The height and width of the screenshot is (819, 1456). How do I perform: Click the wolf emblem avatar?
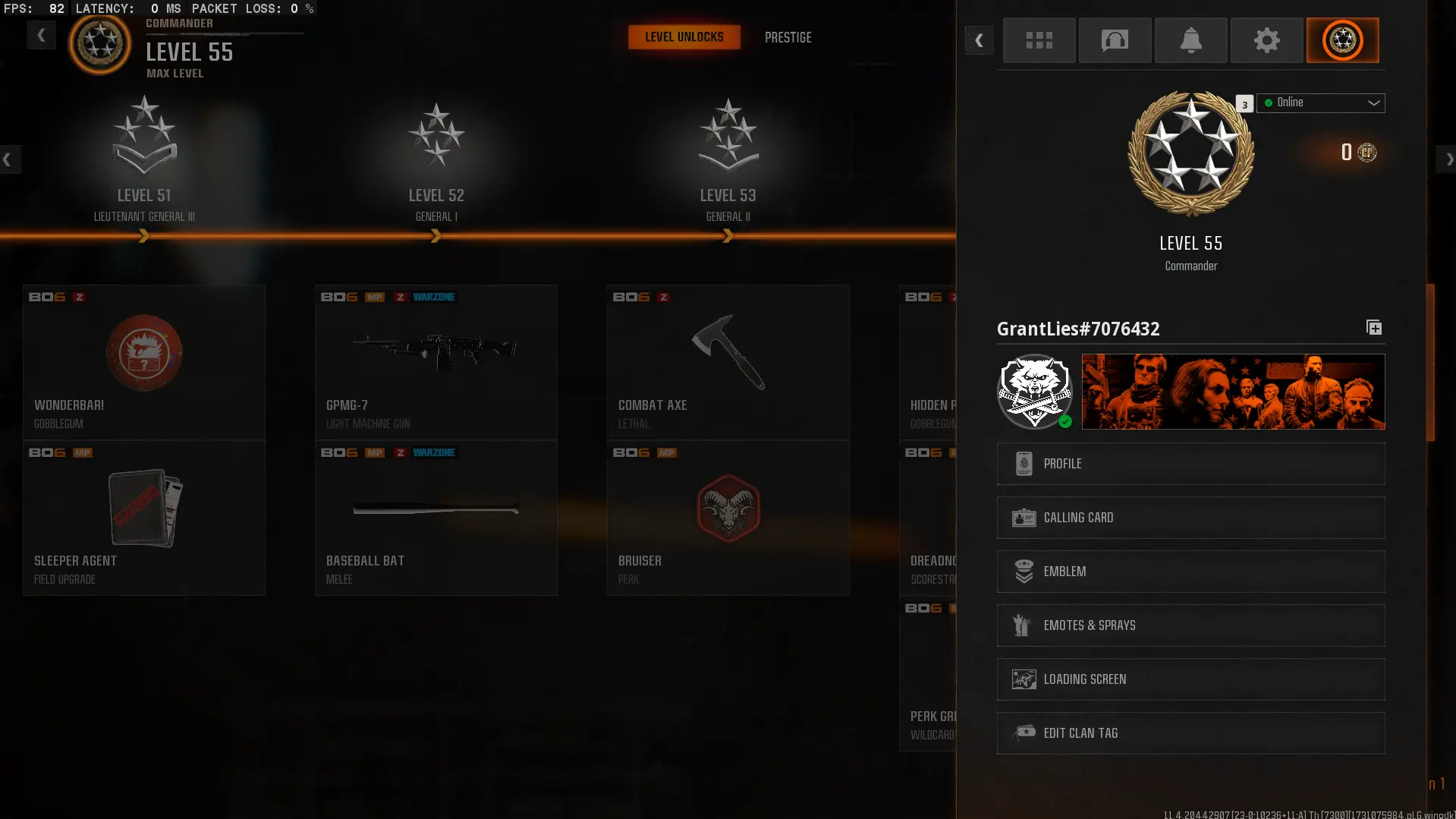tap(1034, 392)
